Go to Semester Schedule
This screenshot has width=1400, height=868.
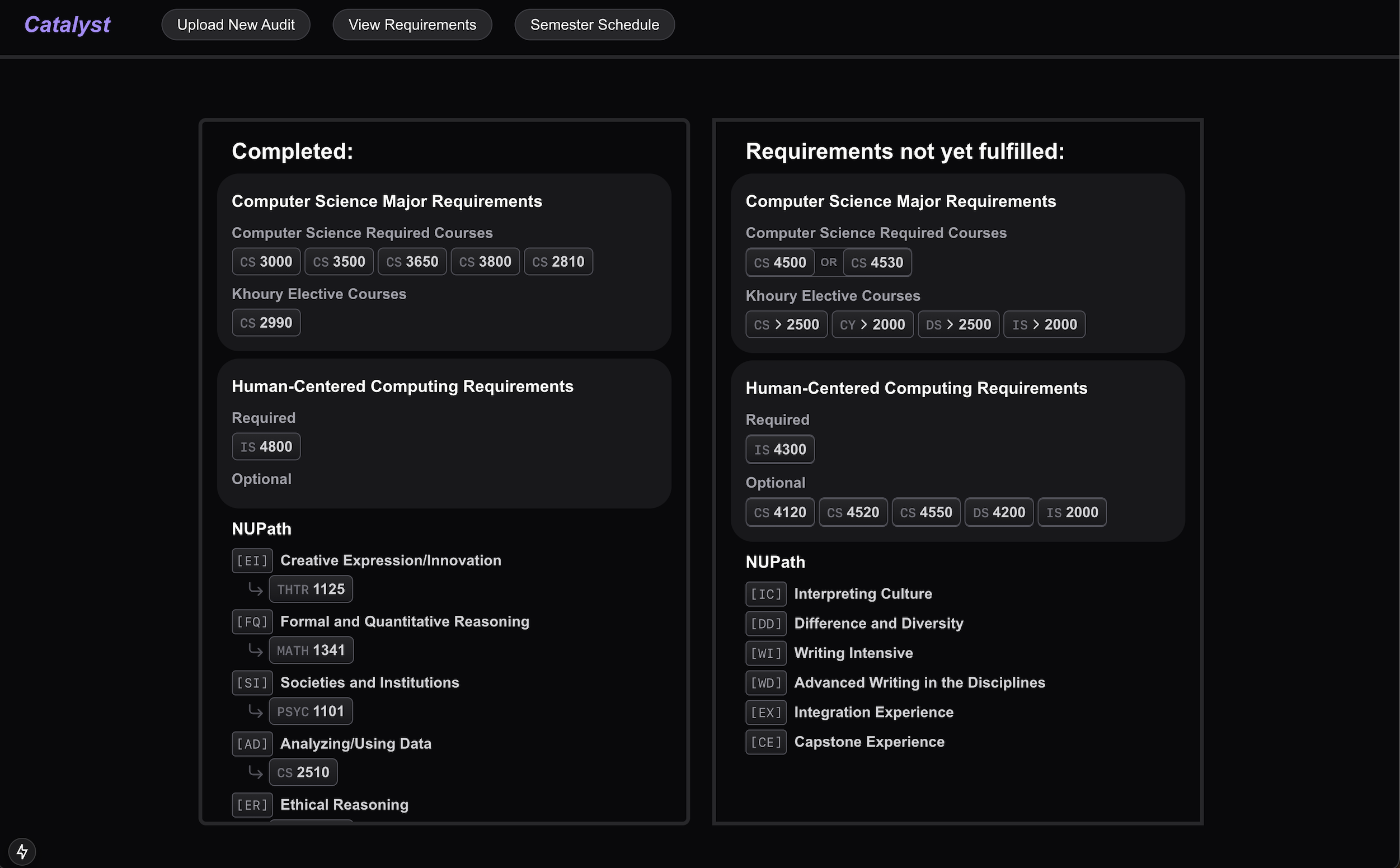[x=594, y=25]
